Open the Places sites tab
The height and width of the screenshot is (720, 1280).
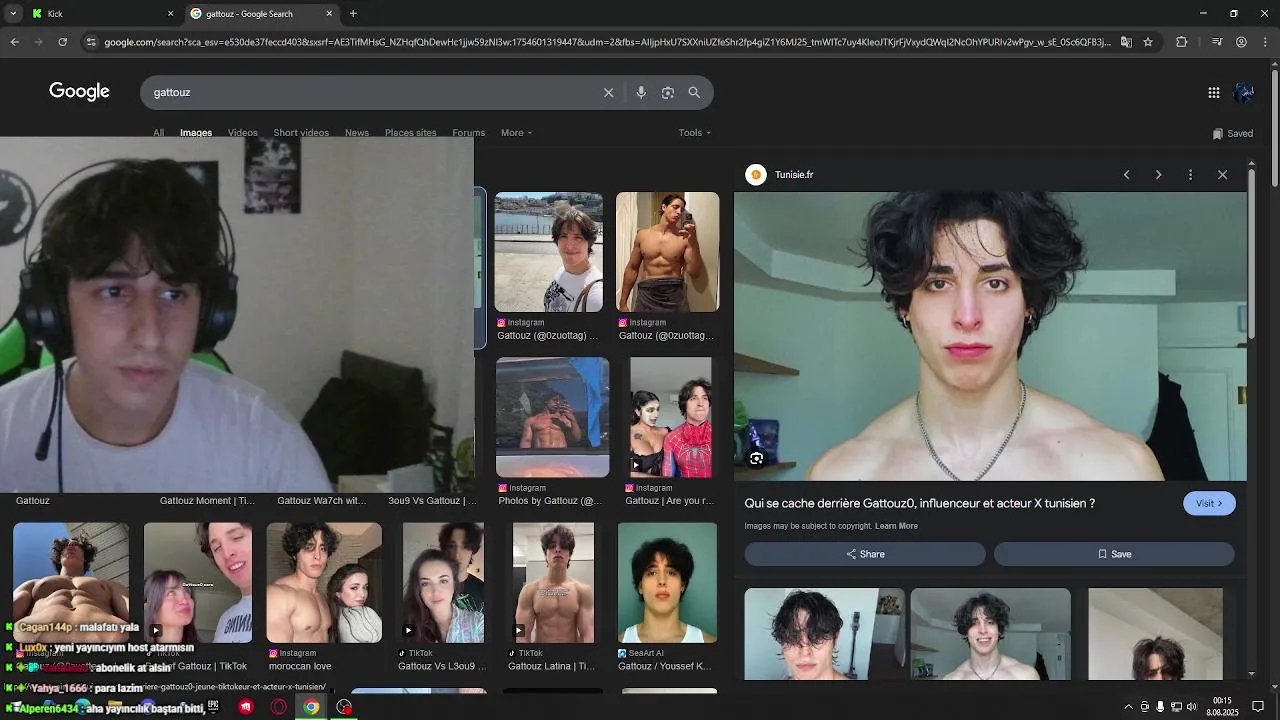click(x=411, y=132)
